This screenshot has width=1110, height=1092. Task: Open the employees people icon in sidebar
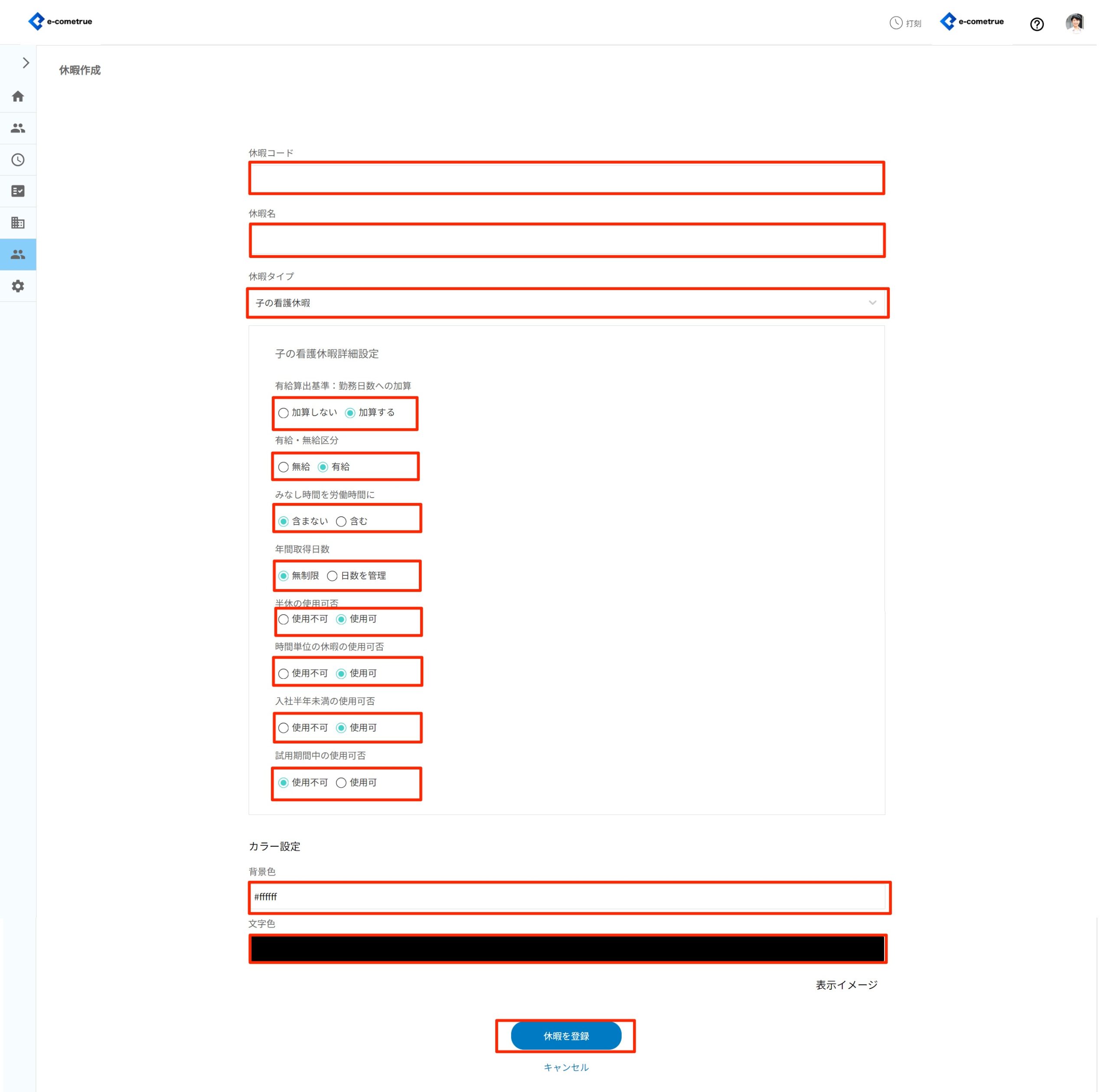pos(18,128)
